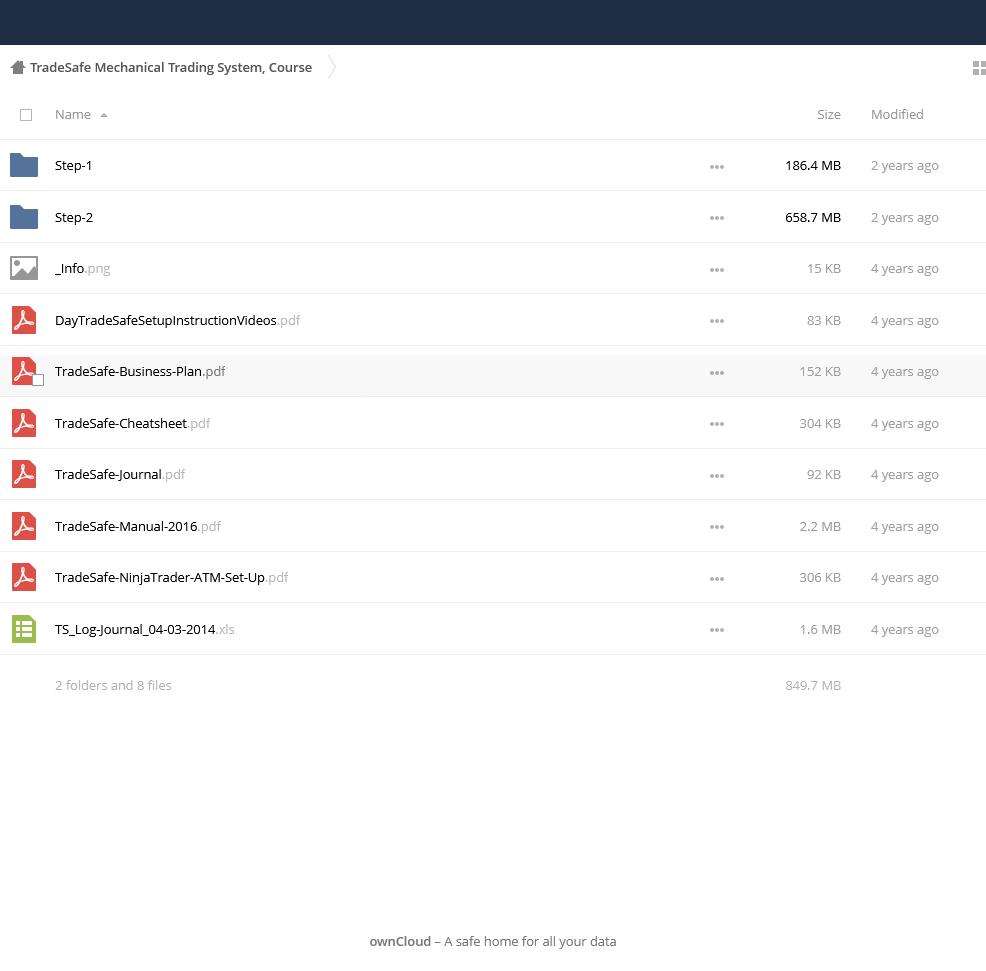Click PDF icon of TradeSafe-Business-Plan
Viewport: 986px width, 971px height.
pos(24,371)
